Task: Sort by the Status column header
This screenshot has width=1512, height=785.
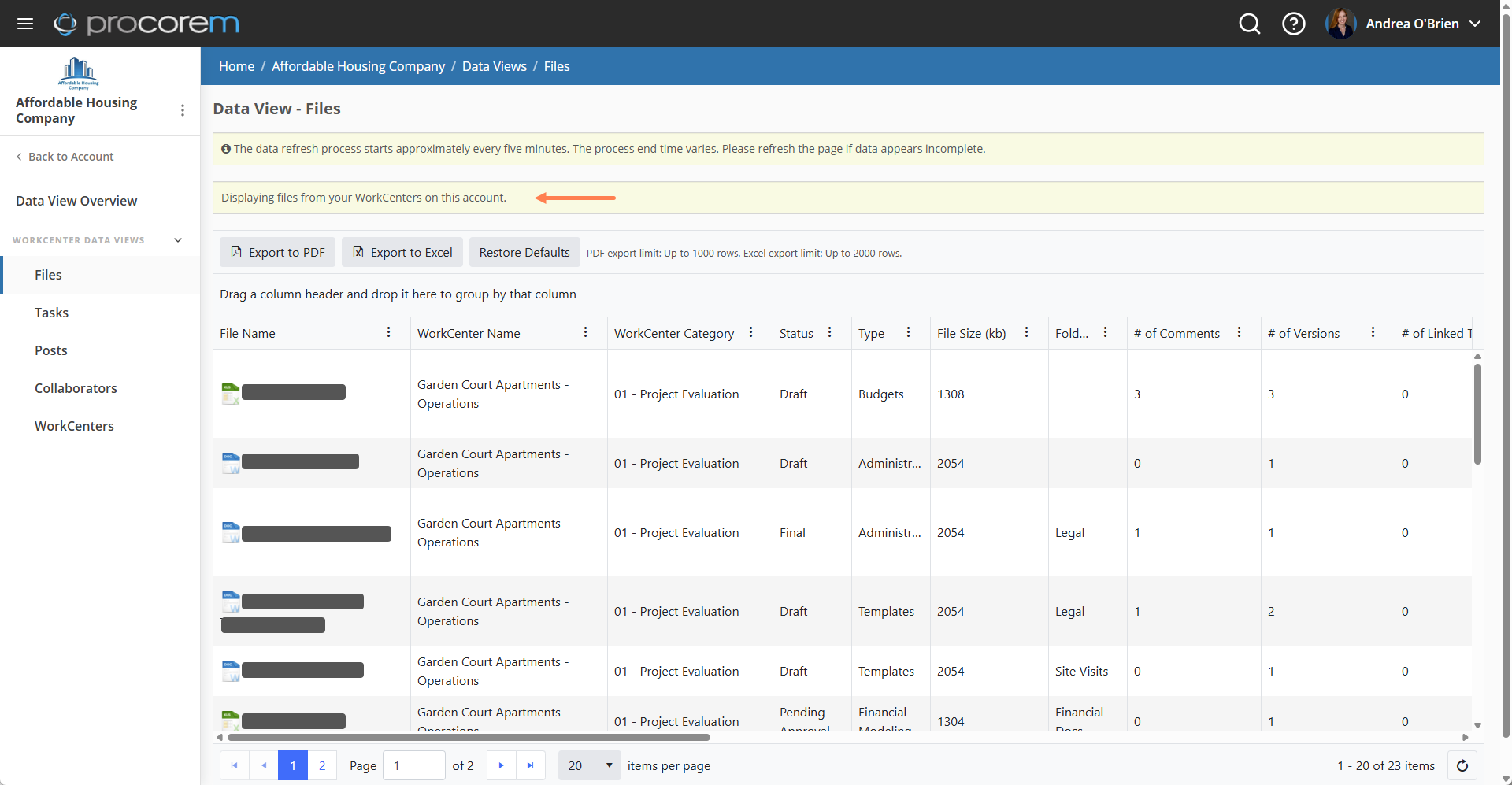Action: click(x=796, y=333)
